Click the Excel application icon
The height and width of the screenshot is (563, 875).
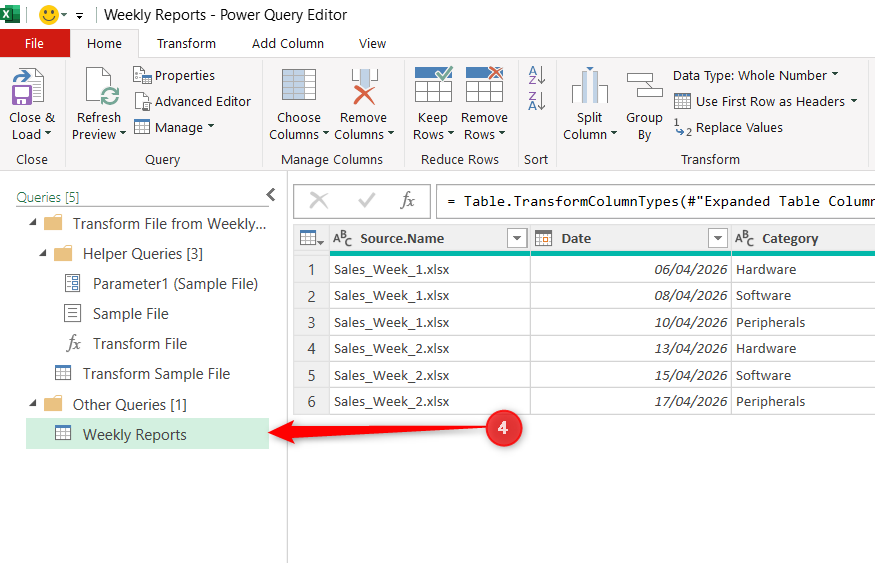pos(10,14)
